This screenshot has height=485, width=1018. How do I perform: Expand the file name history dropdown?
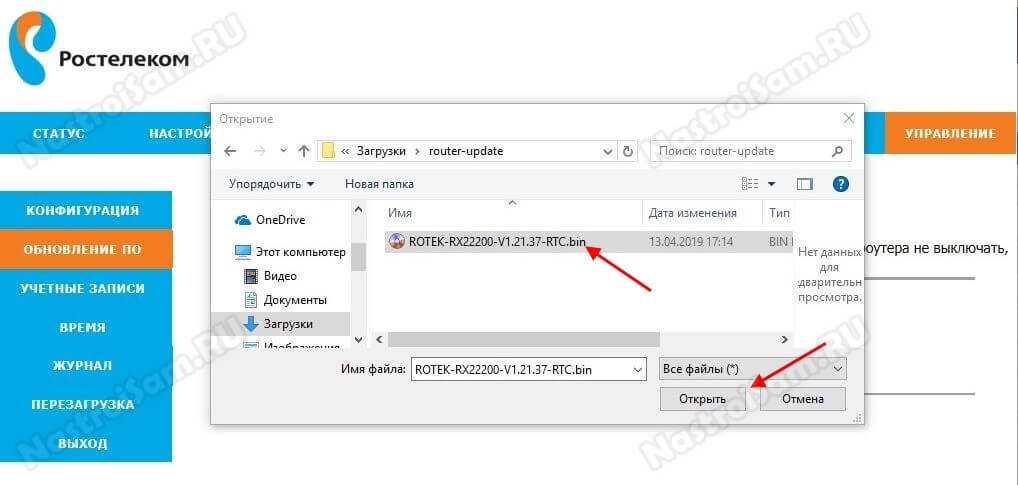click(638, 369)
